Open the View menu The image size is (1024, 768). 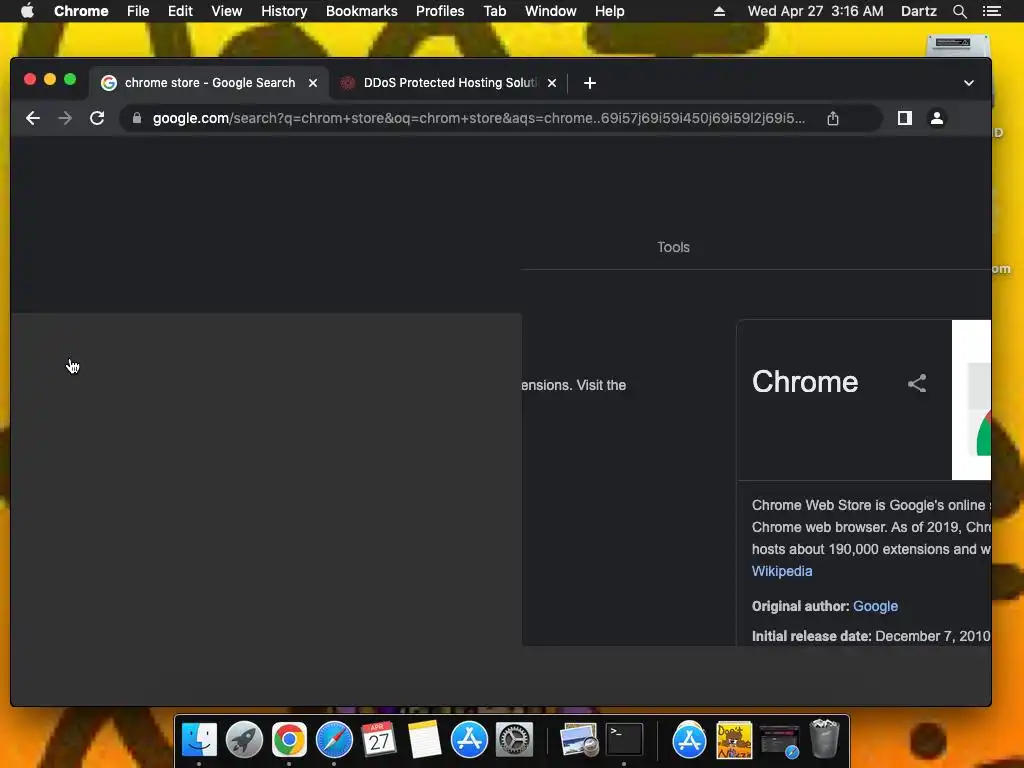tap(227, 11)
